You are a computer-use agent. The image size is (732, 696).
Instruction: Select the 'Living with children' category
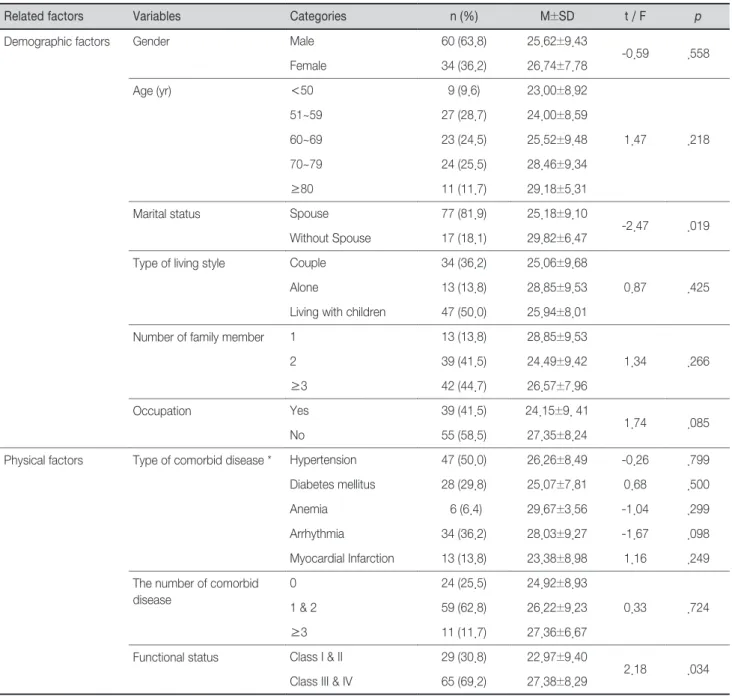pos(338,312)
